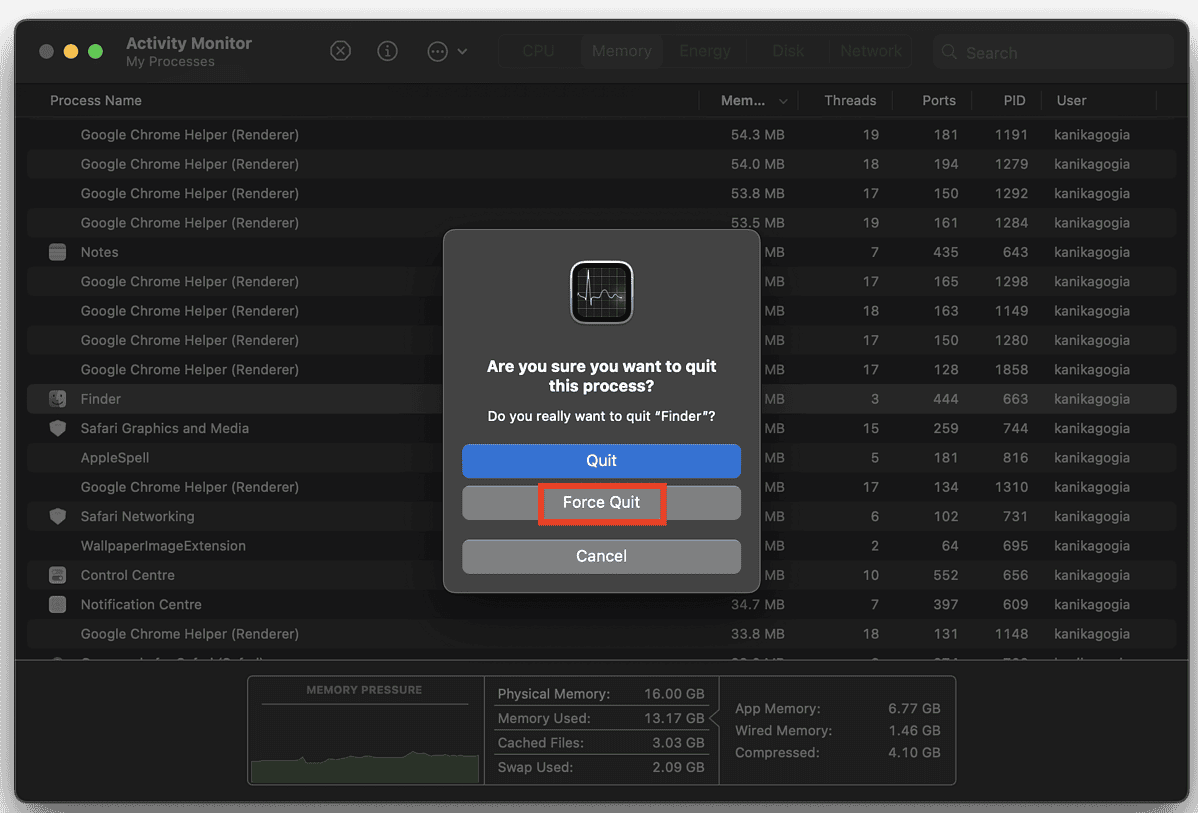The image size is (1198, 813).
Task: Click the 54.3 MB memory value
Action: click(x=757, y=134)
